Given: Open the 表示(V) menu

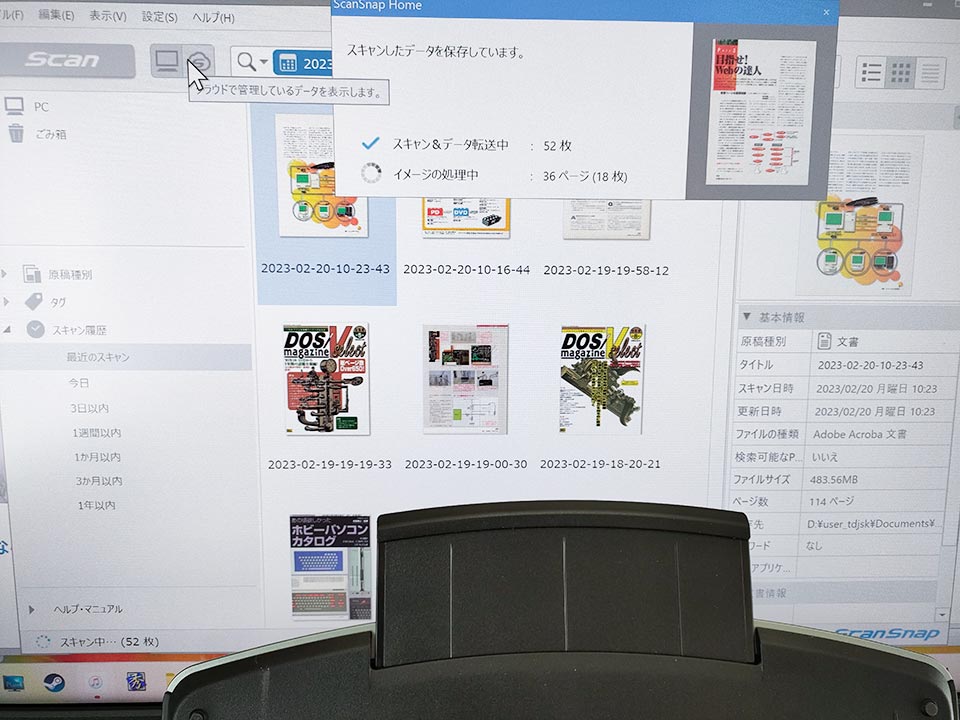Looking at the screenshot, I should pyautogui.click(x=108, y=16).
